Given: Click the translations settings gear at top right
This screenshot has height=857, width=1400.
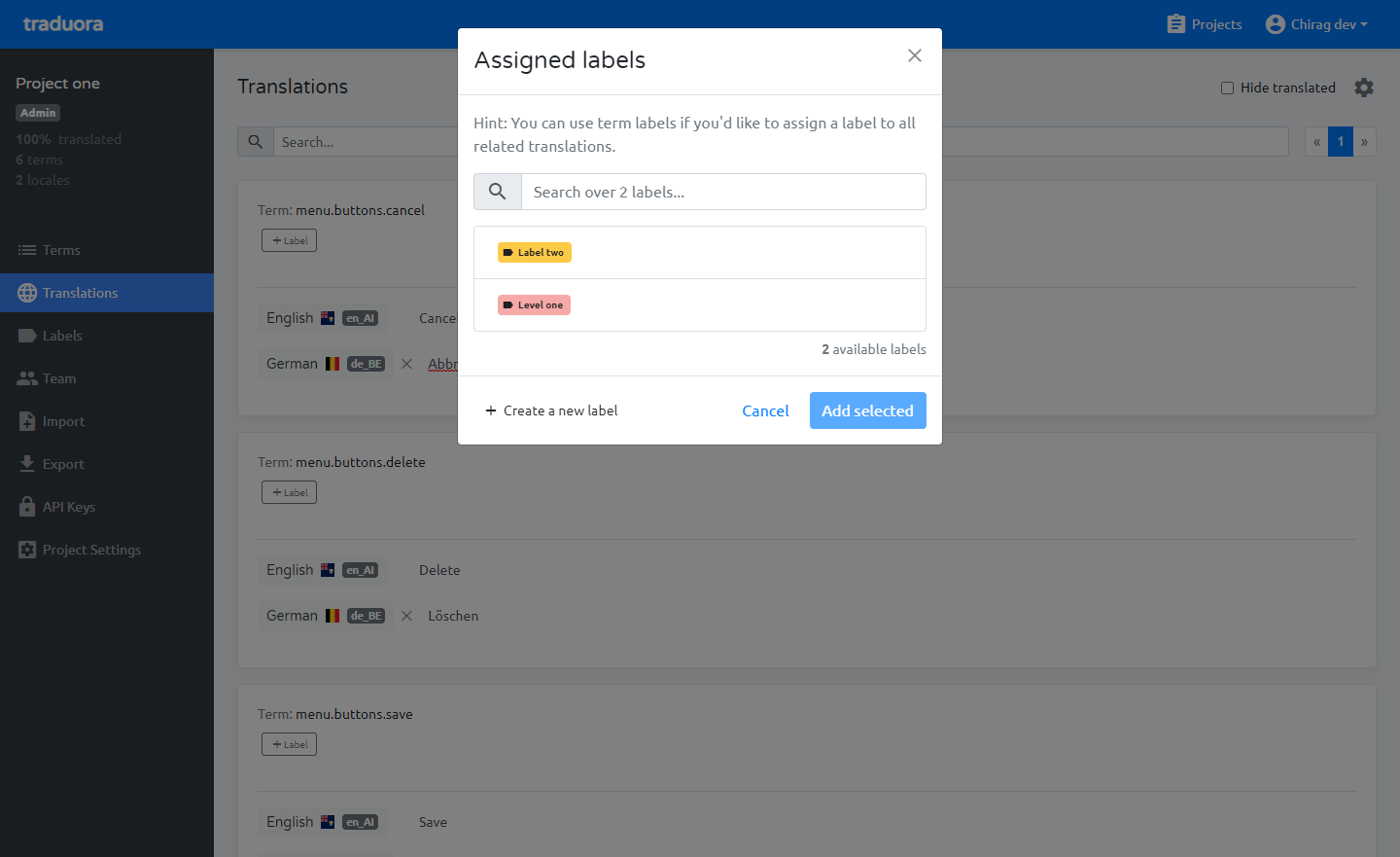Looking at the screenshot, I should [1364, 87].
